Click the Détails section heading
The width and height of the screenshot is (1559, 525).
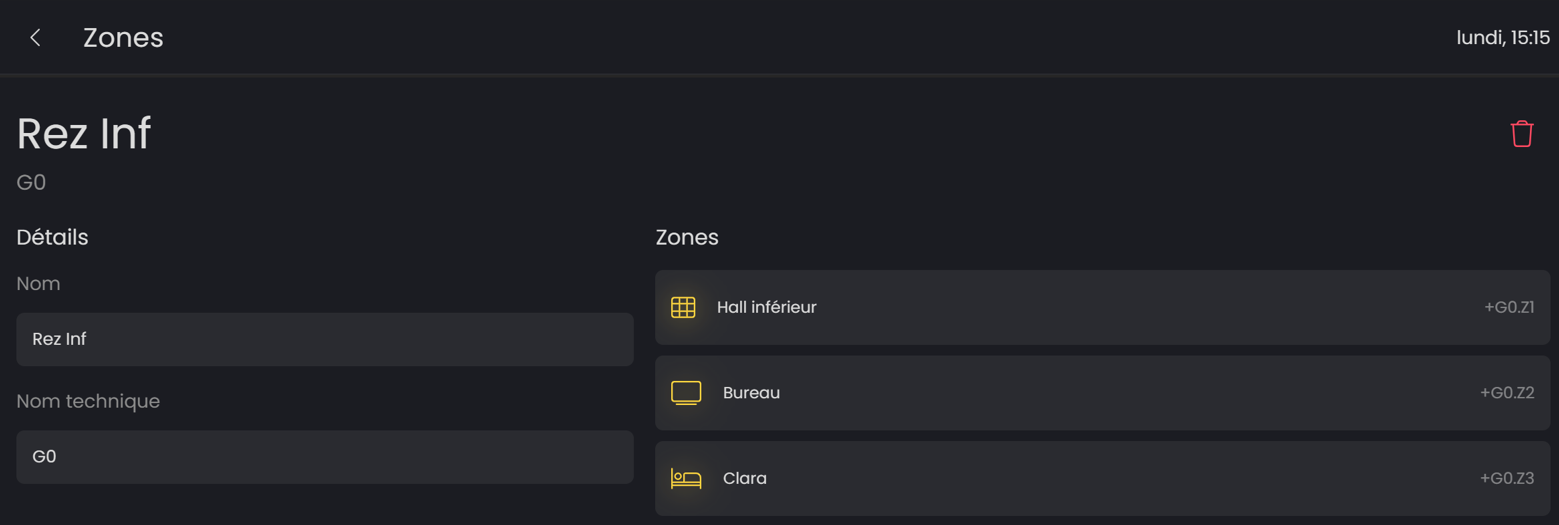(52, 237)
